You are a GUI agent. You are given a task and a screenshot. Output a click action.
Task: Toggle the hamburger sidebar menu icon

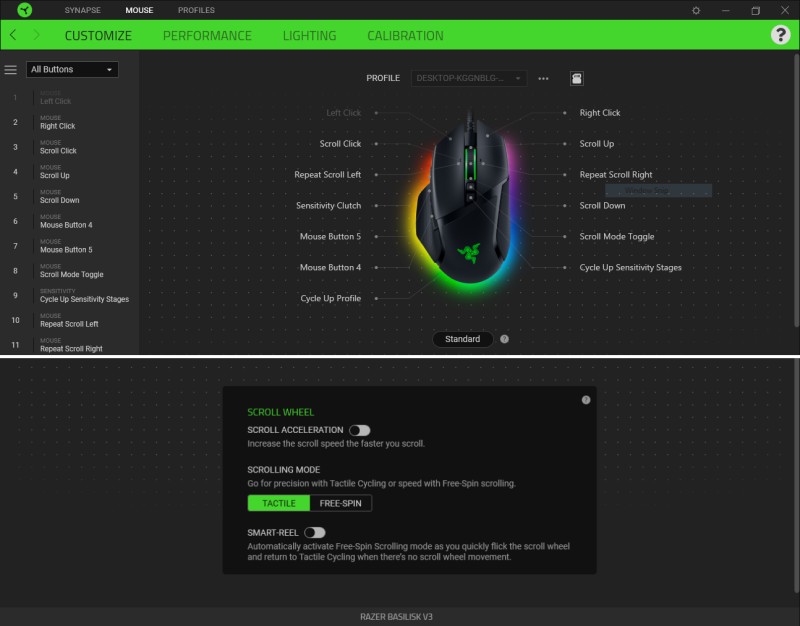tap(11, 69)
